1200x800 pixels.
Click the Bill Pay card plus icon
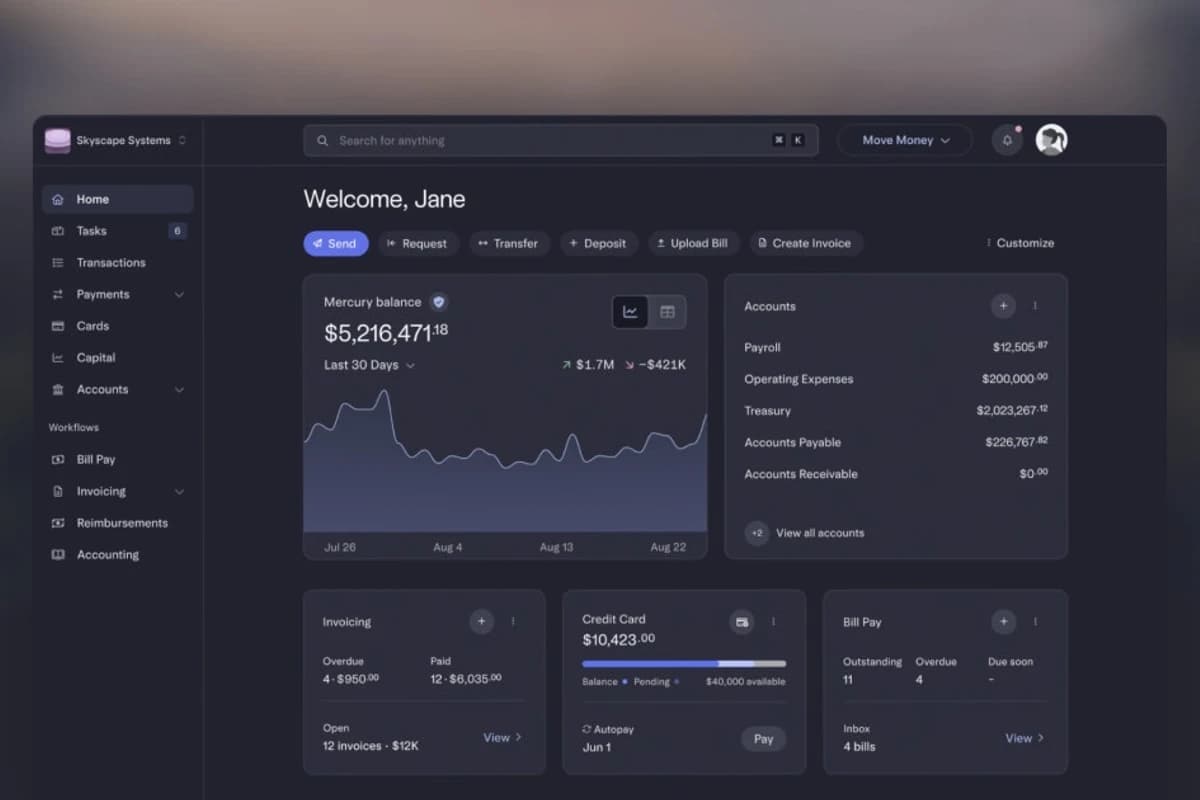(x=1003, y=621)
